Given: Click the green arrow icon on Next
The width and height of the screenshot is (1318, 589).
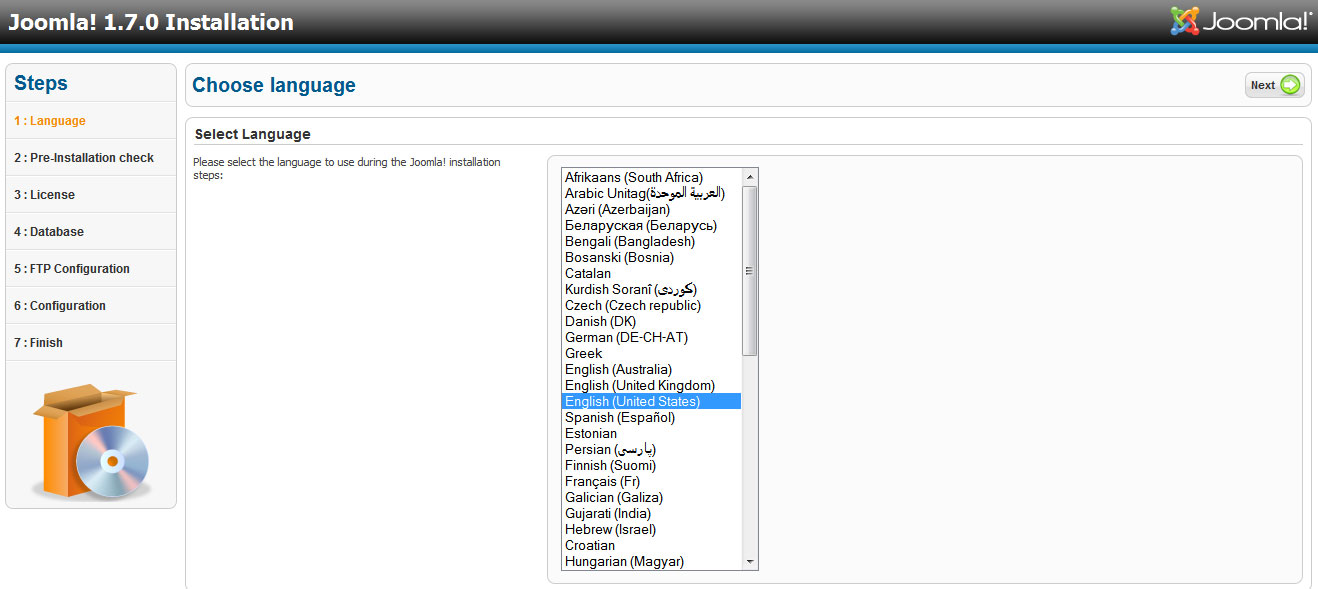Looking at the screenshot, I should [1290, 85].
